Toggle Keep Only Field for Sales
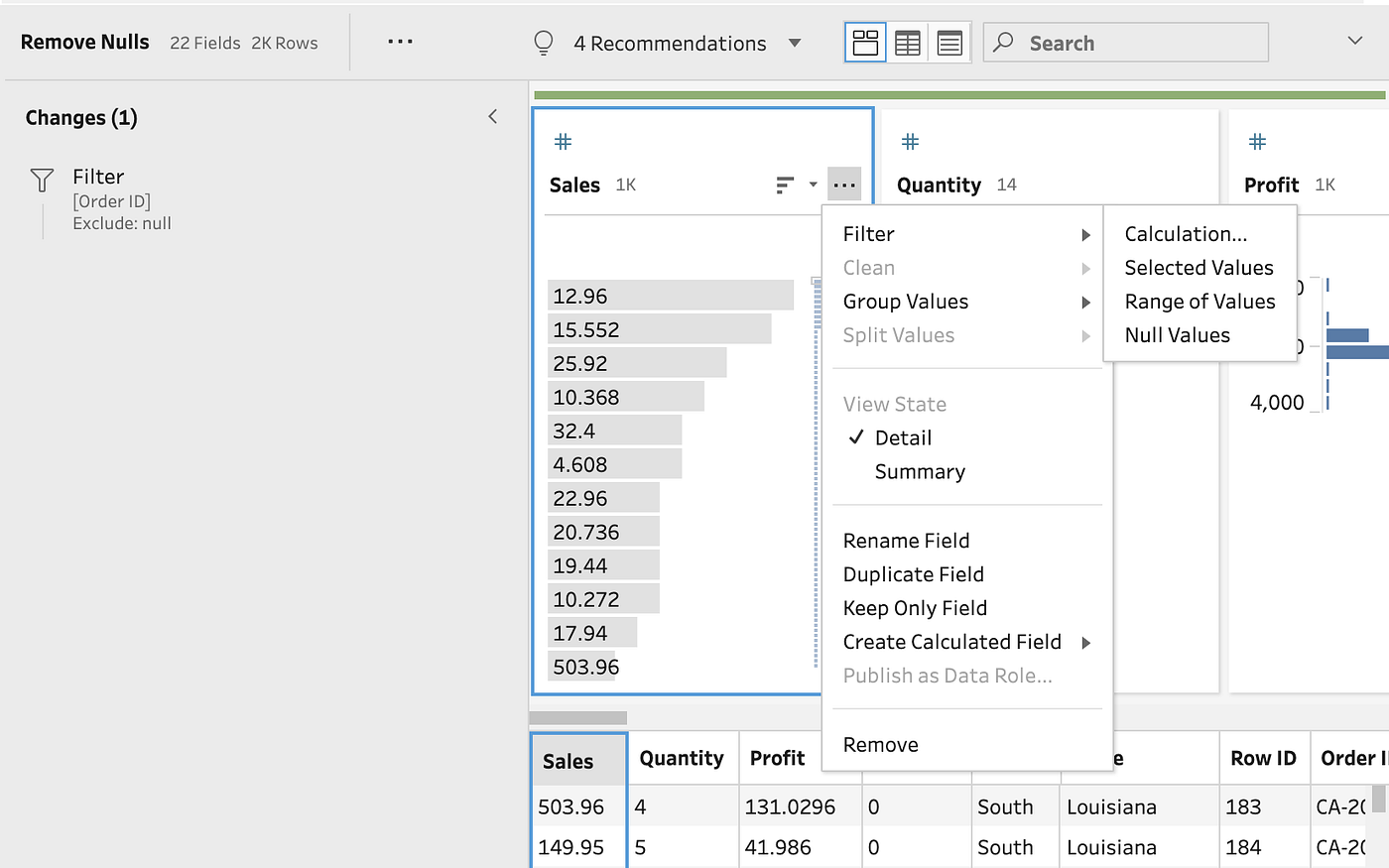1389x868 pixels. 915,607
